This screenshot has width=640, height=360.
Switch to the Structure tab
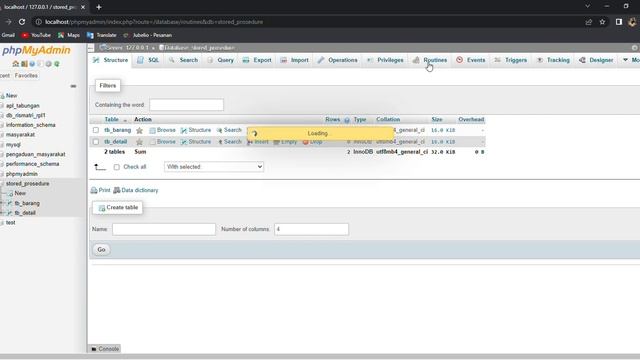click(111, 60)
